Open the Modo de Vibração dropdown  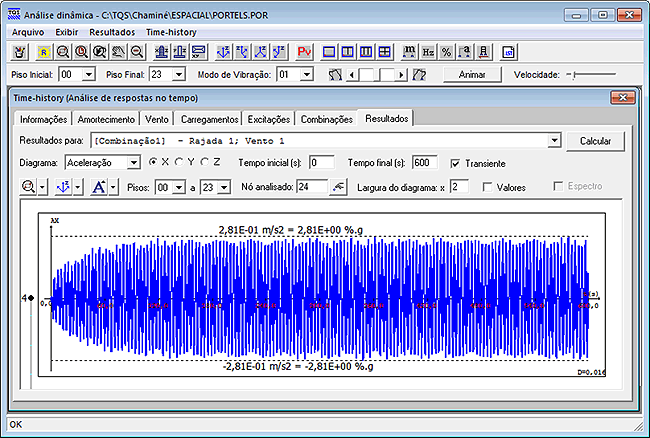(306, 75)
